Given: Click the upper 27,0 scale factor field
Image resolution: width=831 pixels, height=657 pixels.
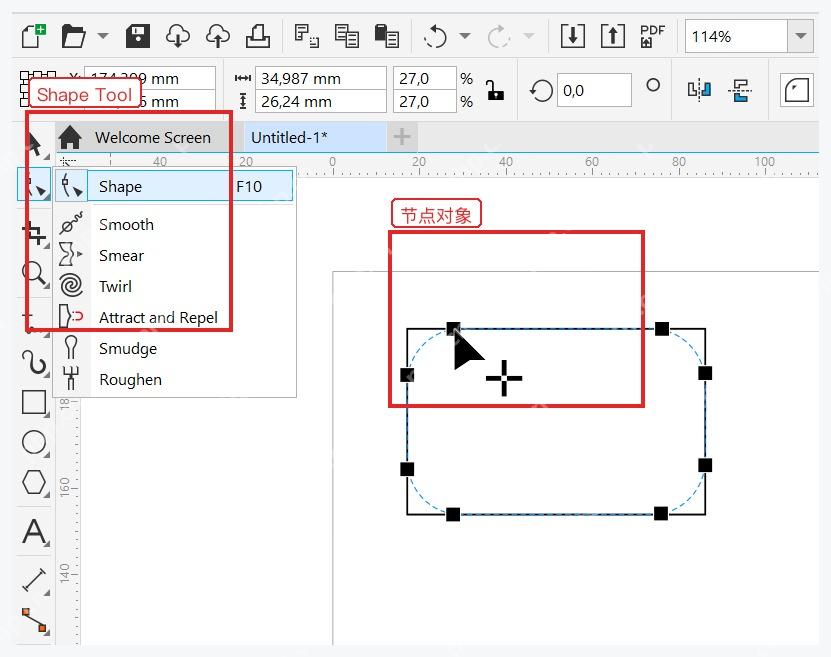Looking at the screenshot, I should (x=425, y=78).
